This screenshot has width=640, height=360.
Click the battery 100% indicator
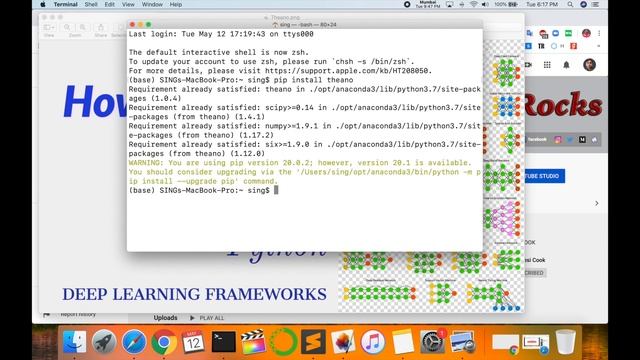[x=506, y=4]
